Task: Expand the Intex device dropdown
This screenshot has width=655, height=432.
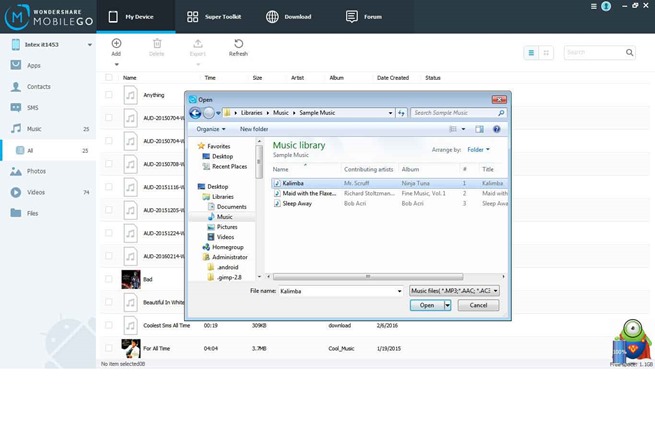Action: (89, 45)
